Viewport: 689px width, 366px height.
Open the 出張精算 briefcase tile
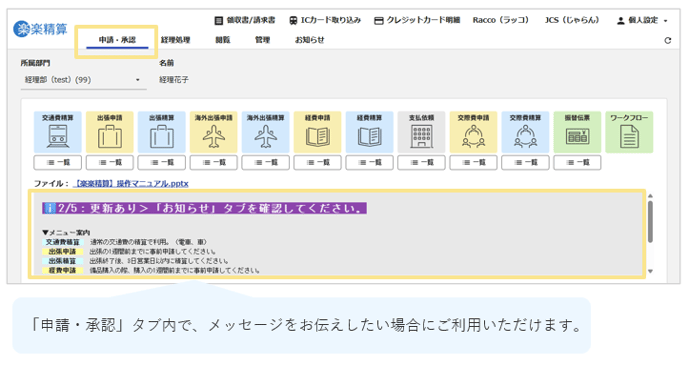click(162, 132)
